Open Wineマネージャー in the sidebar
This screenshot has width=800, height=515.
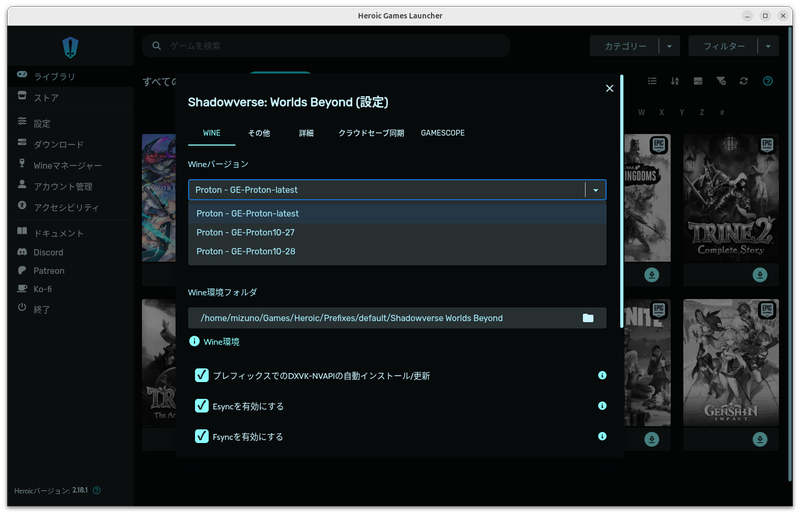[x=70, y=165]
